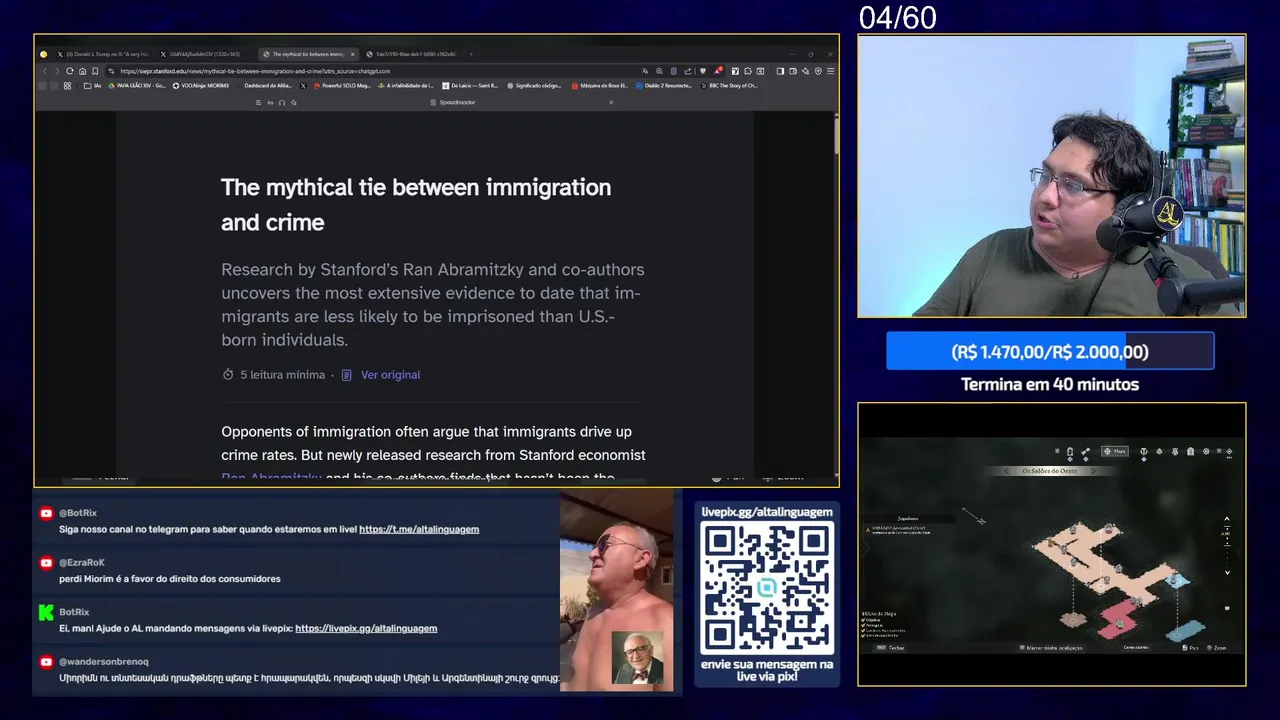Bookmark this page using the address bar icon
Viewport: 1280px width, 720px height.
(x=95, y=71)
